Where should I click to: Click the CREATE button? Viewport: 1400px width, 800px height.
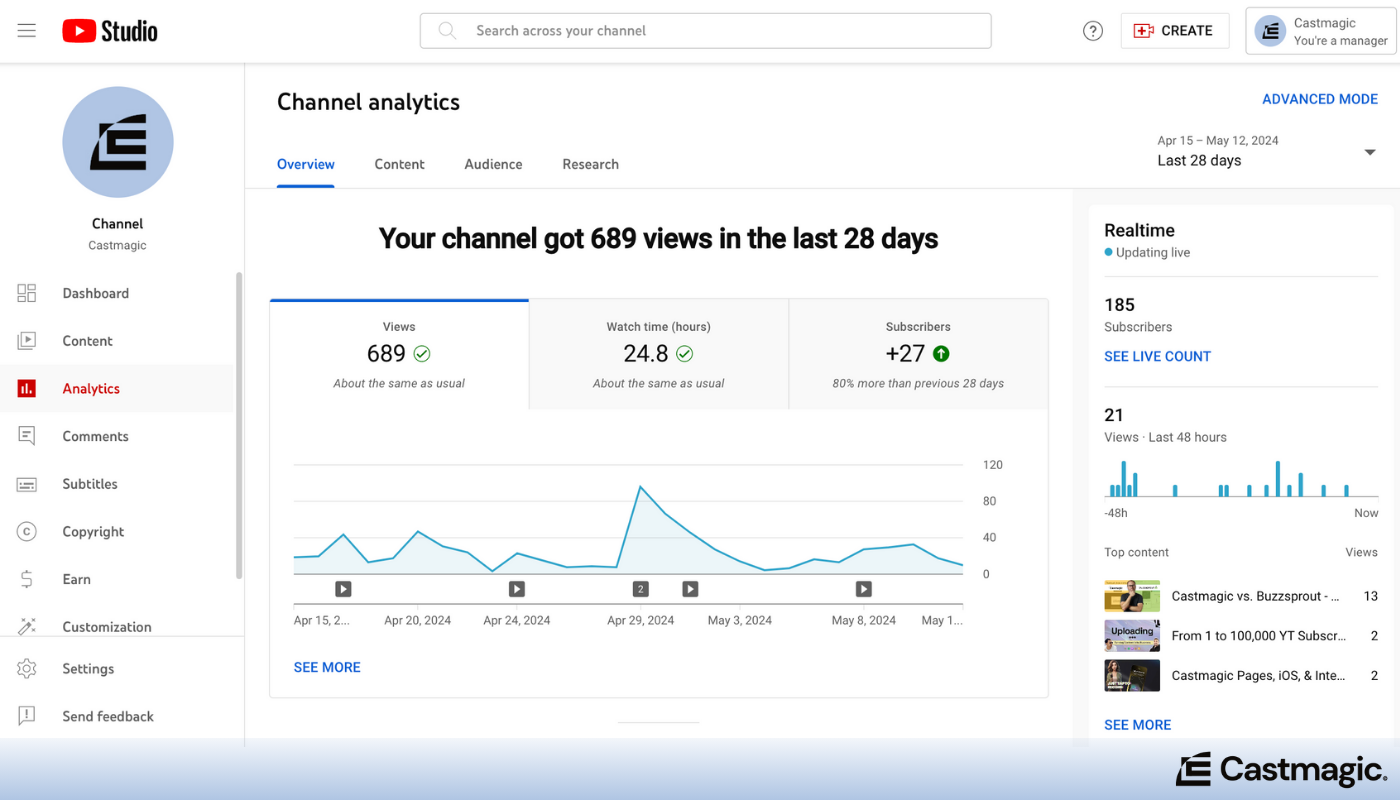[1175, 30]
